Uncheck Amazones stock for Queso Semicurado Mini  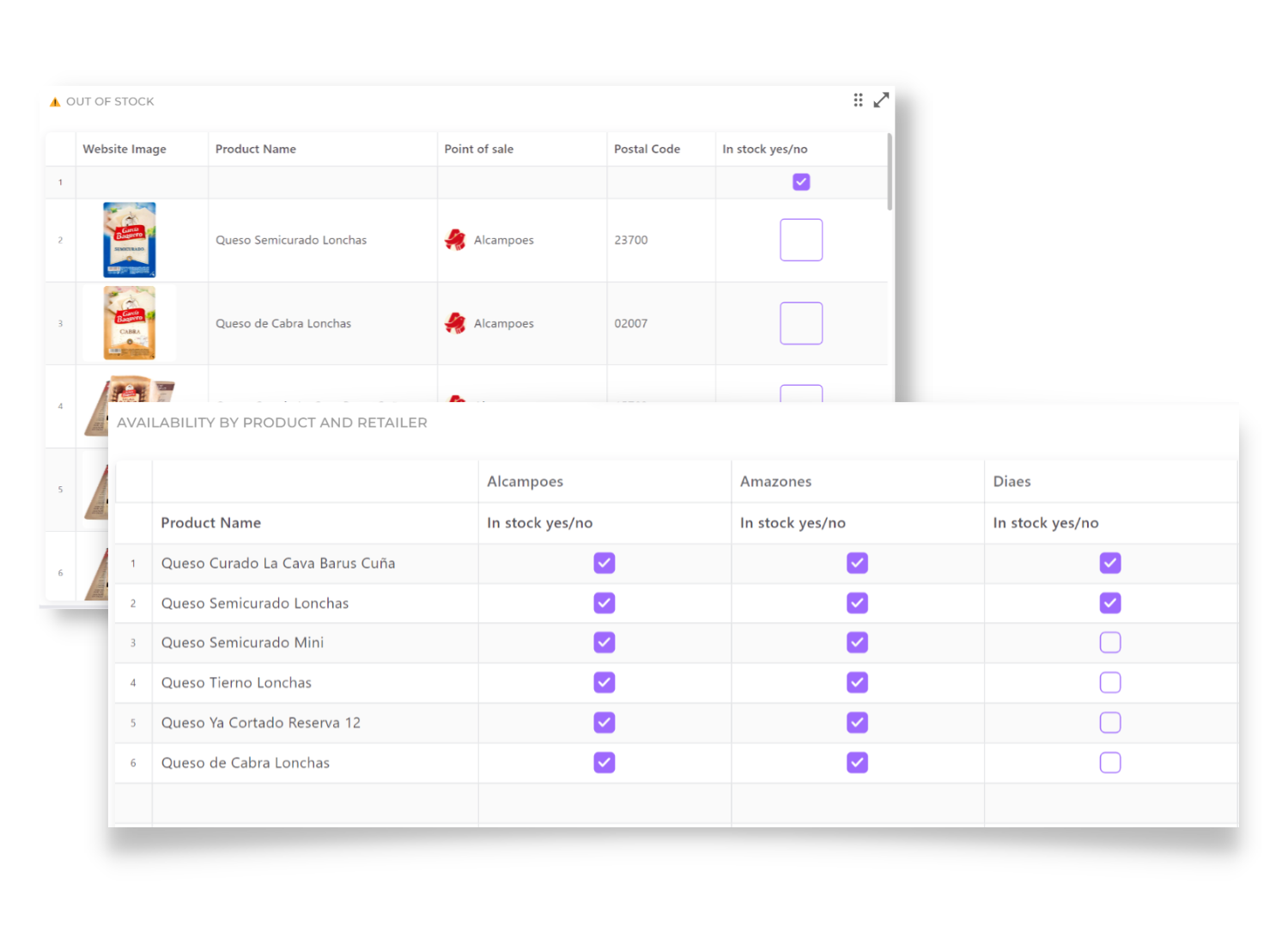pos(857,642)
